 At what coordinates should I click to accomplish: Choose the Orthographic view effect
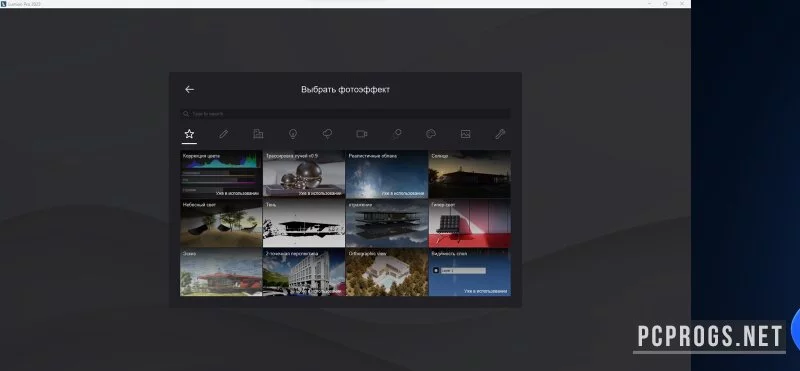[x=387, y=272]
